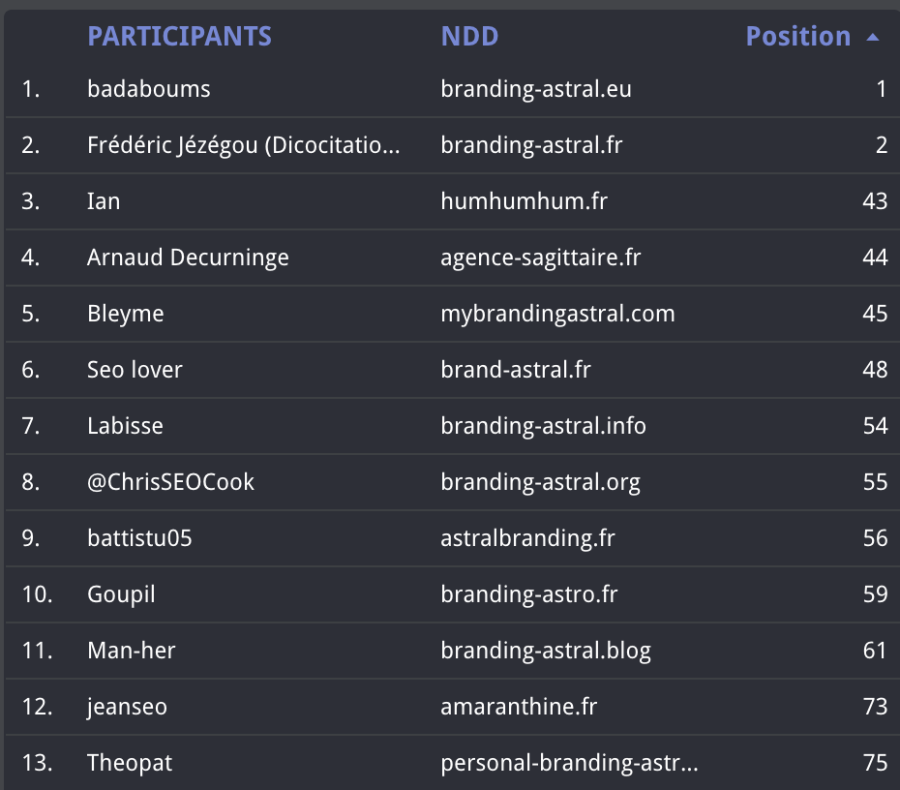The height and width of the screenshot is (790, 900).
Task: Select the mybrandingastral.com domain cell
Action: pos(557,313)
